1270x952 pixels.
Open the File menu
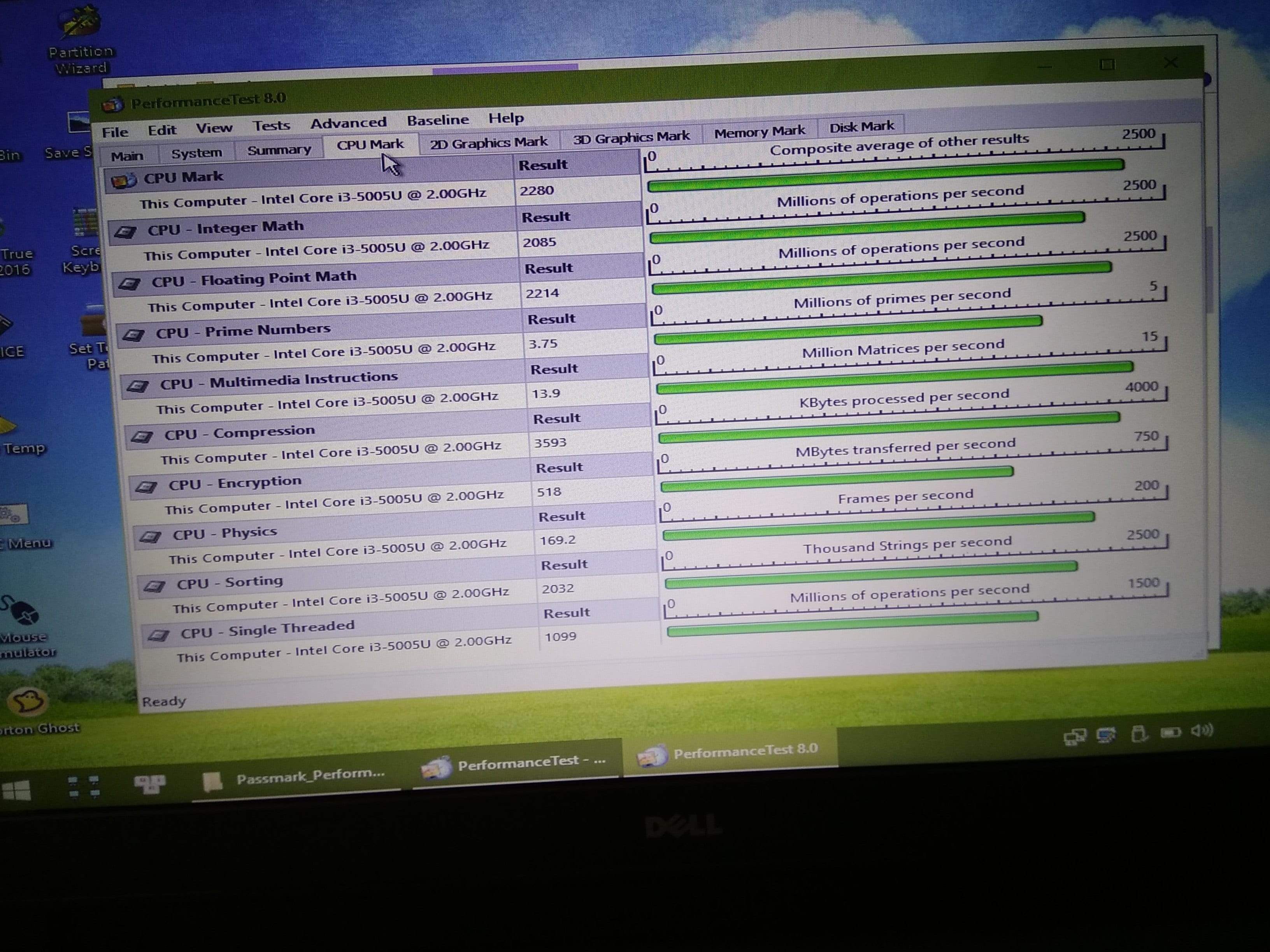click(115, 133)
